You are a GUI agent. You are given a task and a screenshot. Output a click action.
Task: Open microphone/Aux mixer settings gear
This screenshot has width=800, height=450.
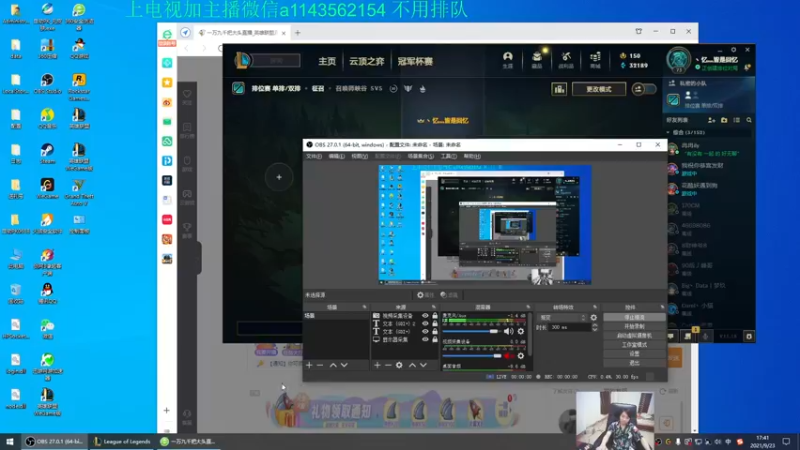[x=520, y=331]
